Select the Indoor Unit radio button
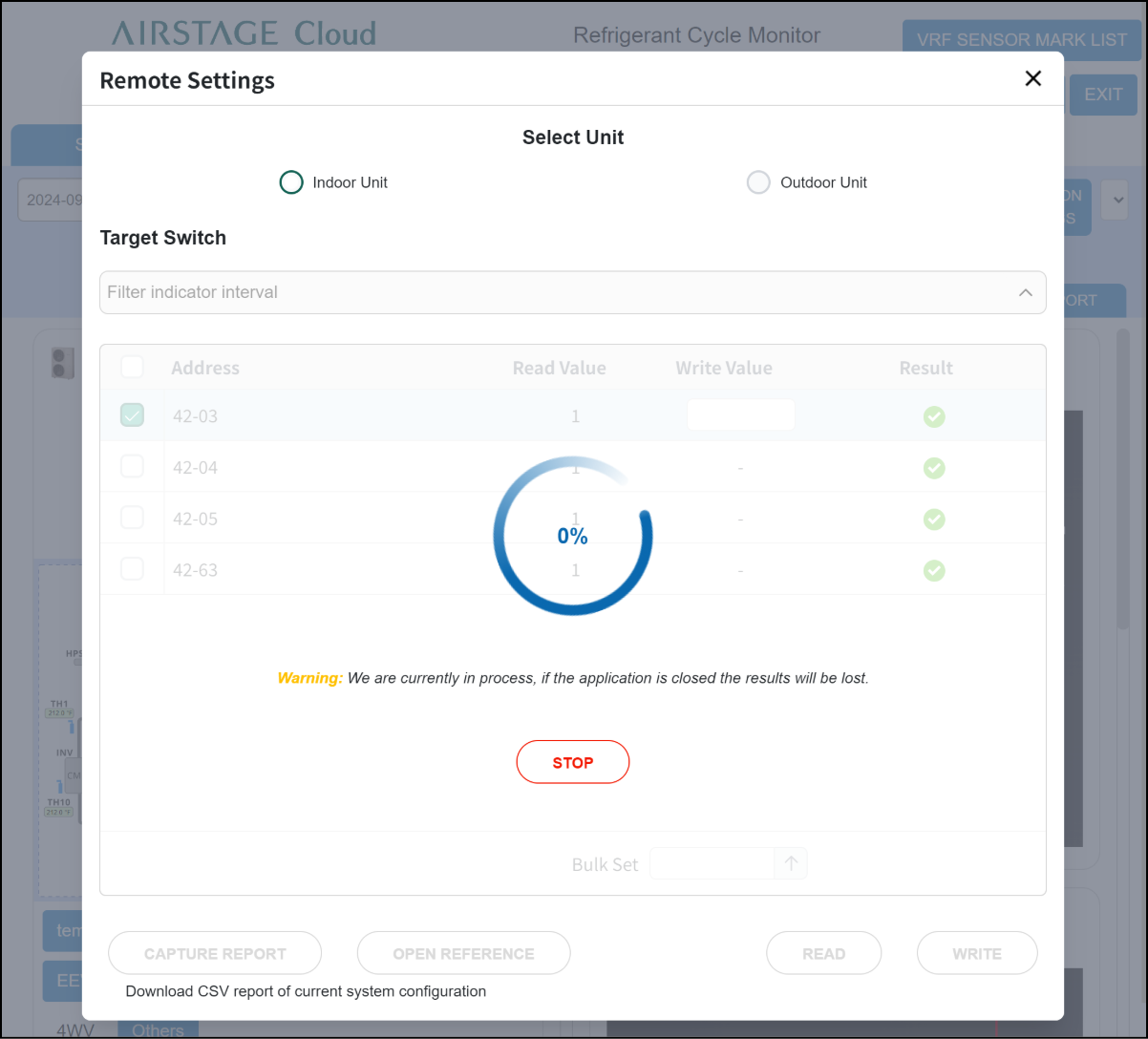 point(291,182)
